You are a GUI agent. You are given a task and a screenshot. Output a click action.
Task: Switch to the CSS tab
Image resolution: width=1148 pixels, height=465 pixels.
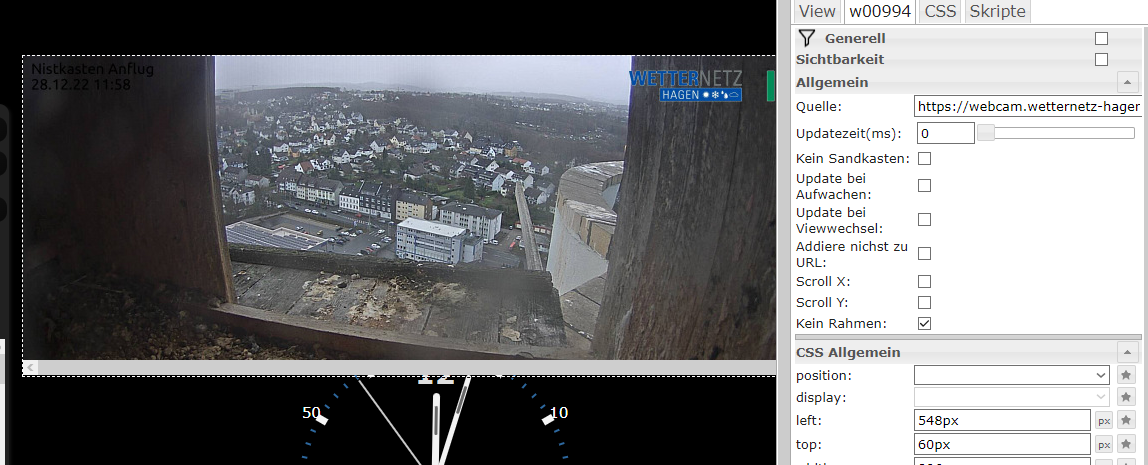pos(940,11)
